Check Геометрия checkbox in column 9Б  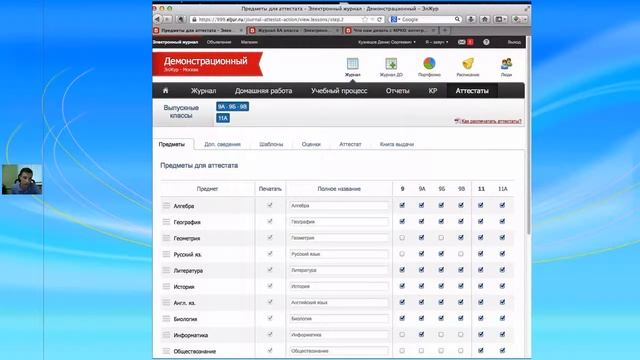click(x=441, y=238)
